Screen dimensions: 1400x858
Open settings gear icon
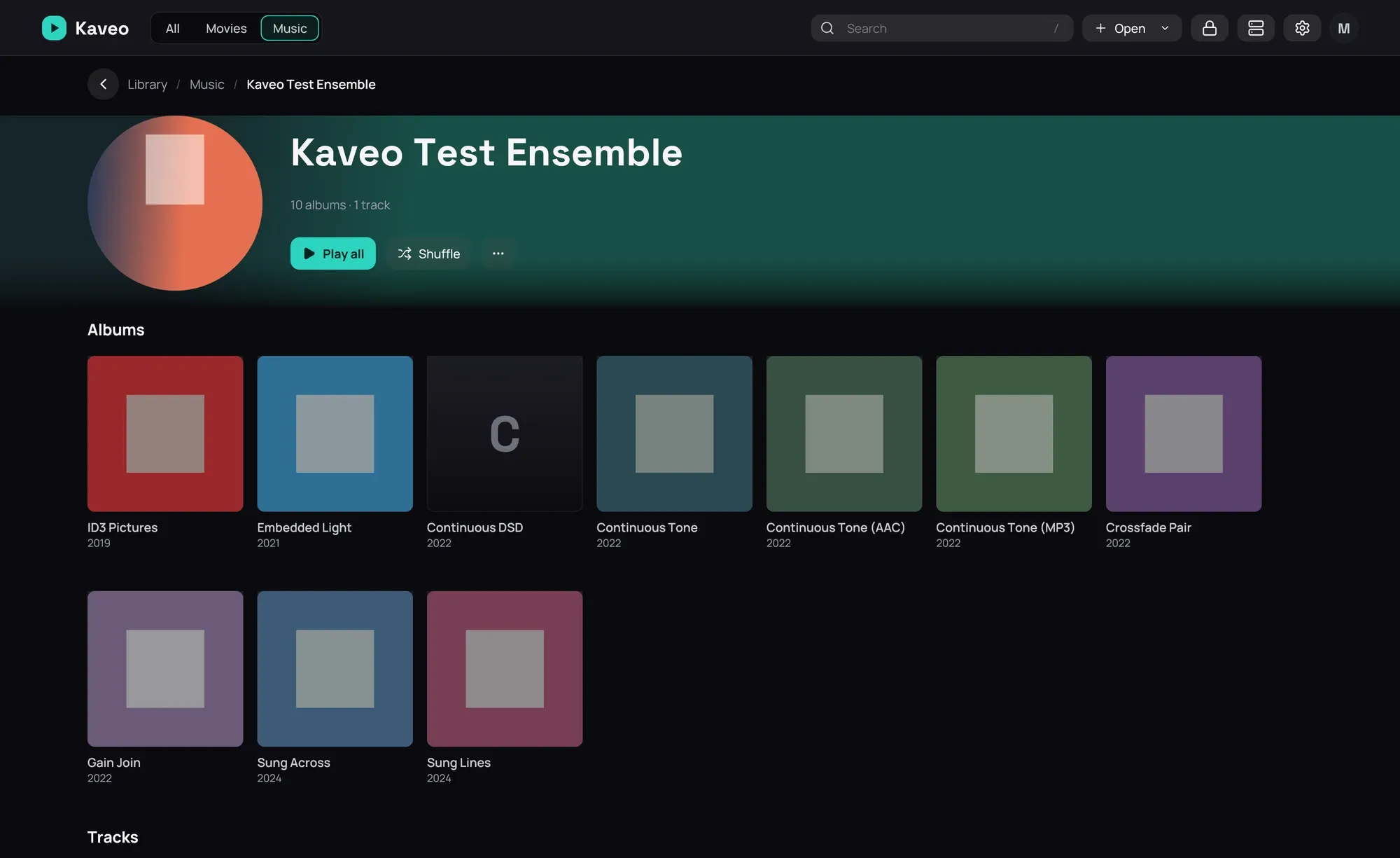coord(1301,28)
